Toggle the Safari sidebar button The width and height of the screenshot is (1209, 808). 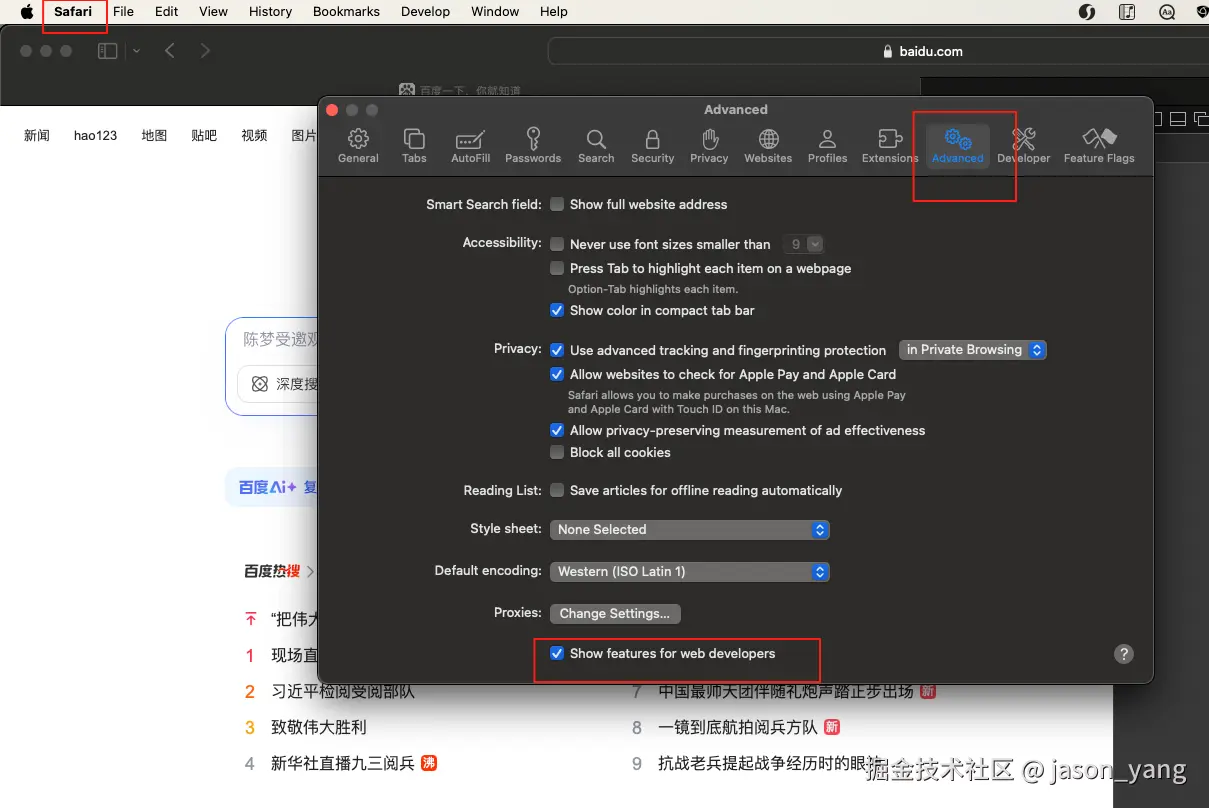(x=107, y=51)
